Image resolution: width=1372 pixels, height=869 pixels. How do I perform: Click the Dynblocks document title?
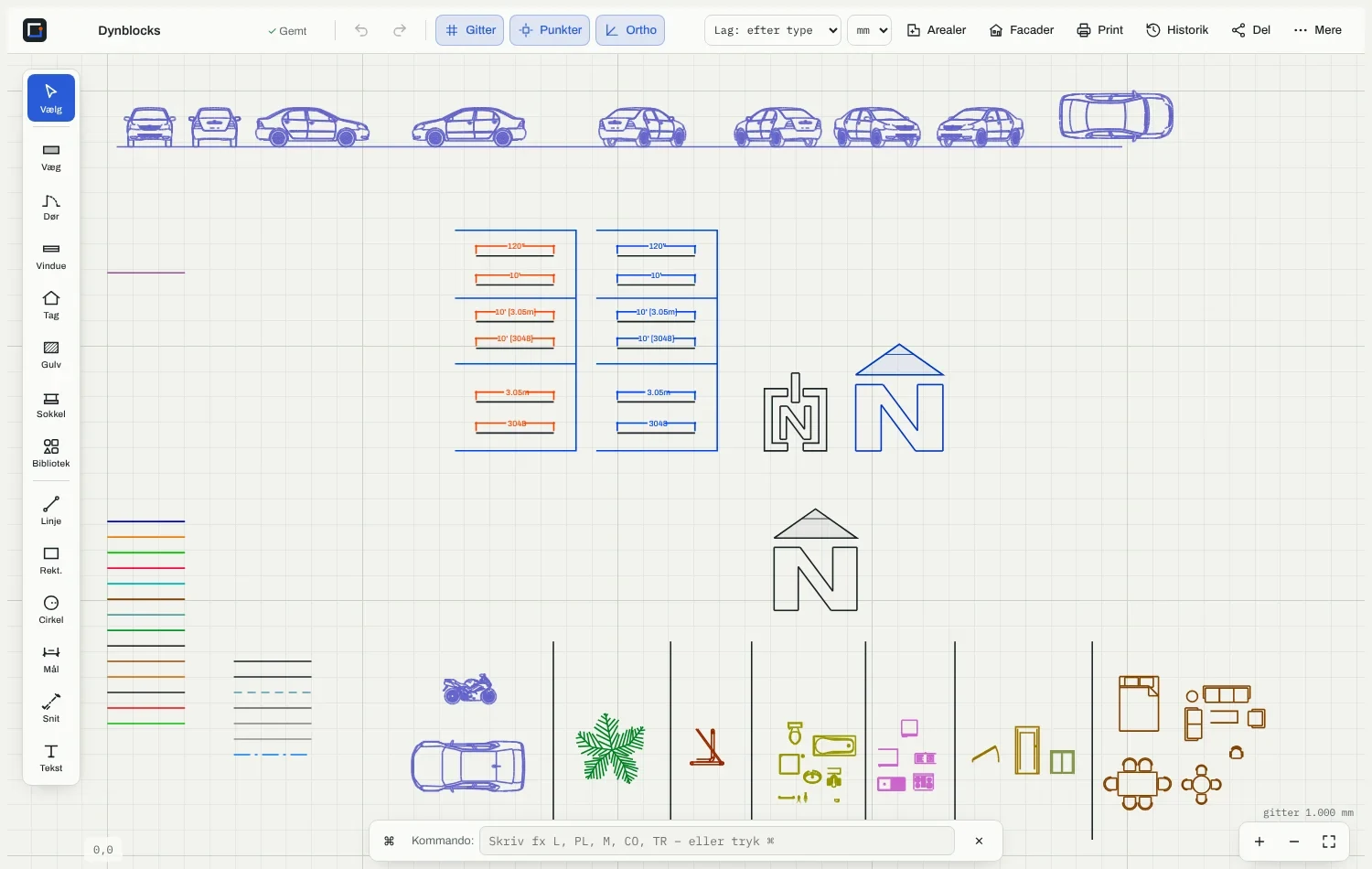(129, 30)
